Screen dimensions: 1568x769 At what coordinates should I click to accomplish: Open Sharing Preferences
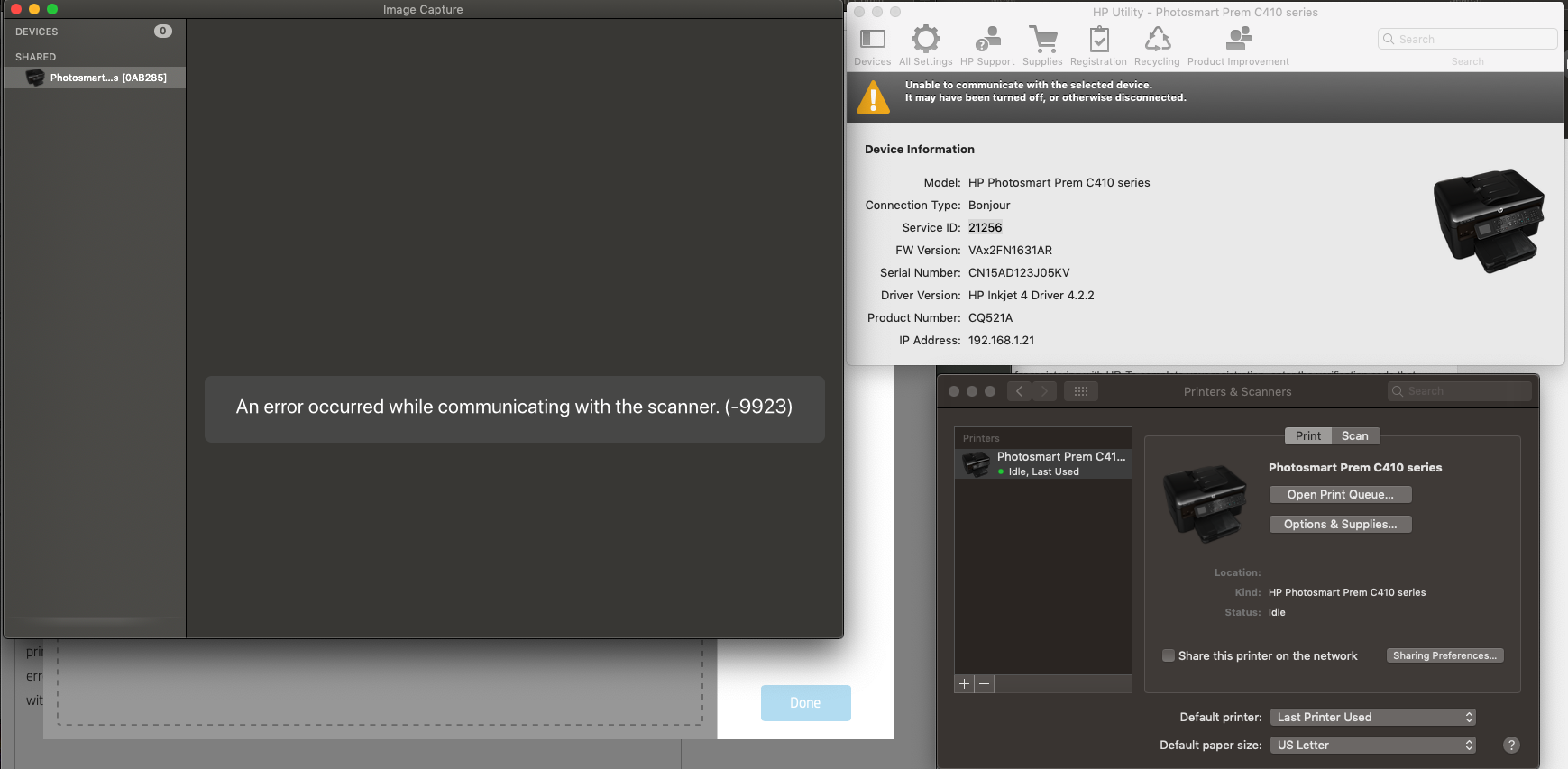[x=1444, y=655]
